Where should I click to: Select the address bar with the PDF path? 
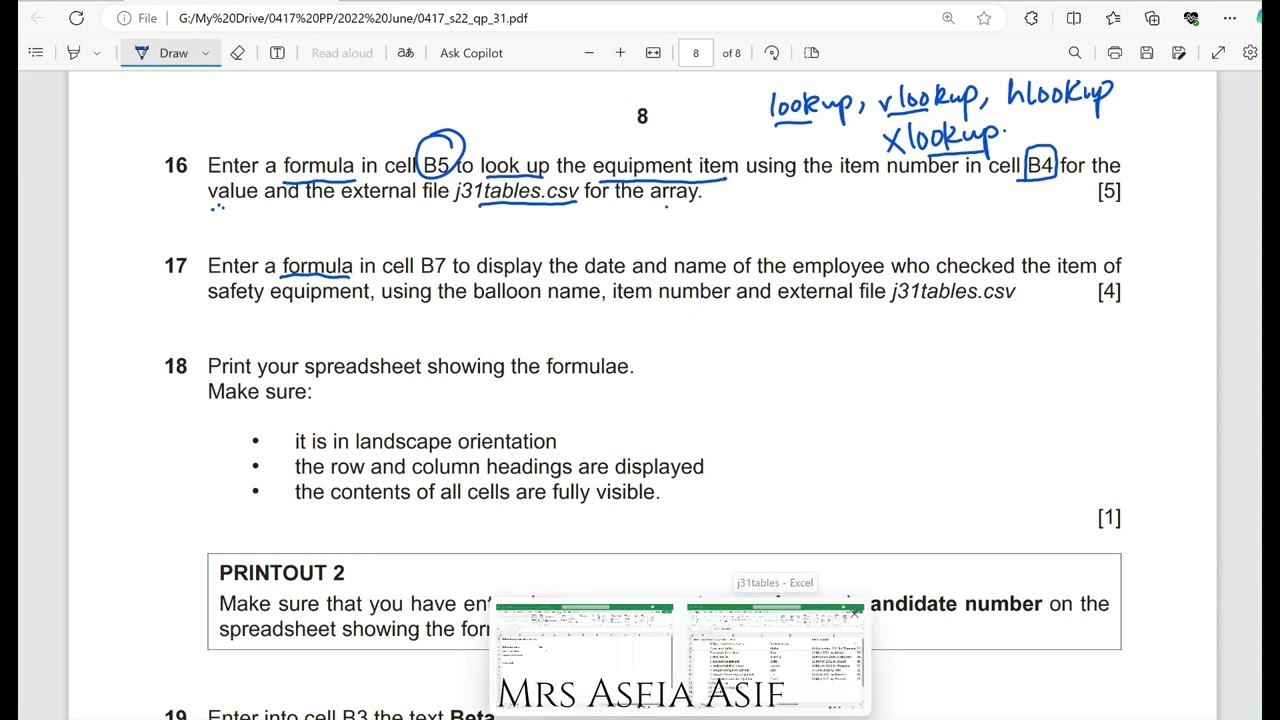[353, 18]
